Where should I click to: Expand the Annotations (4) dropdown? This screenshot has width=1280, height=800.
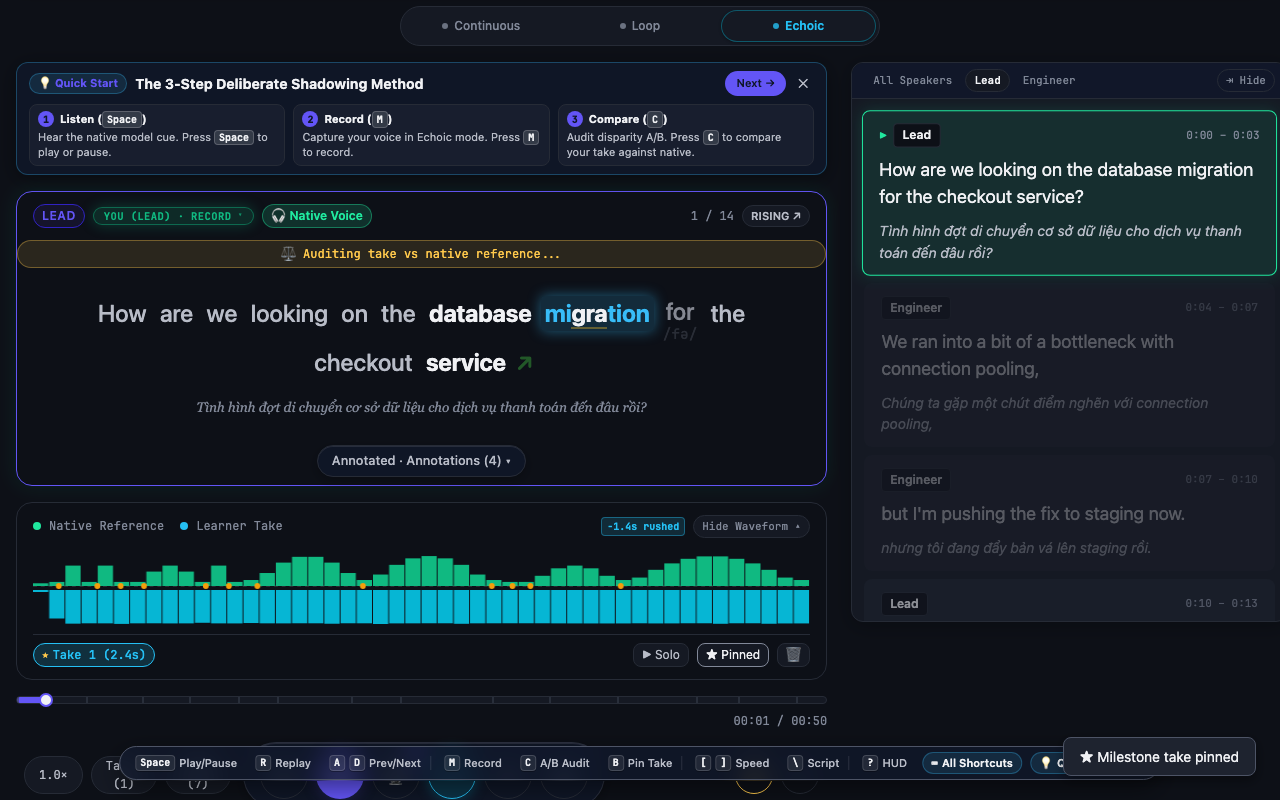tap(421, 461)
